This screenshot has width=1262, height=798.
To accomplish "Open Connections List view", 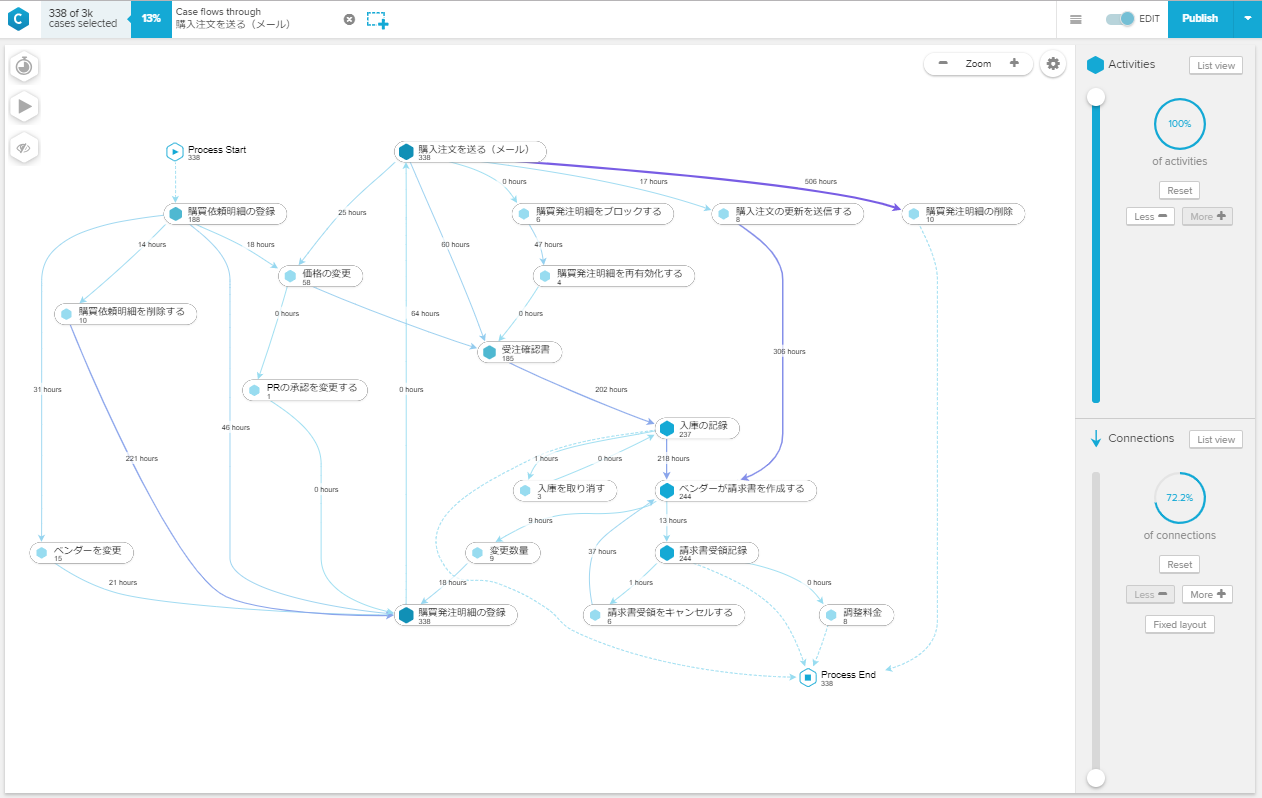I will [x=1216, y=440].
